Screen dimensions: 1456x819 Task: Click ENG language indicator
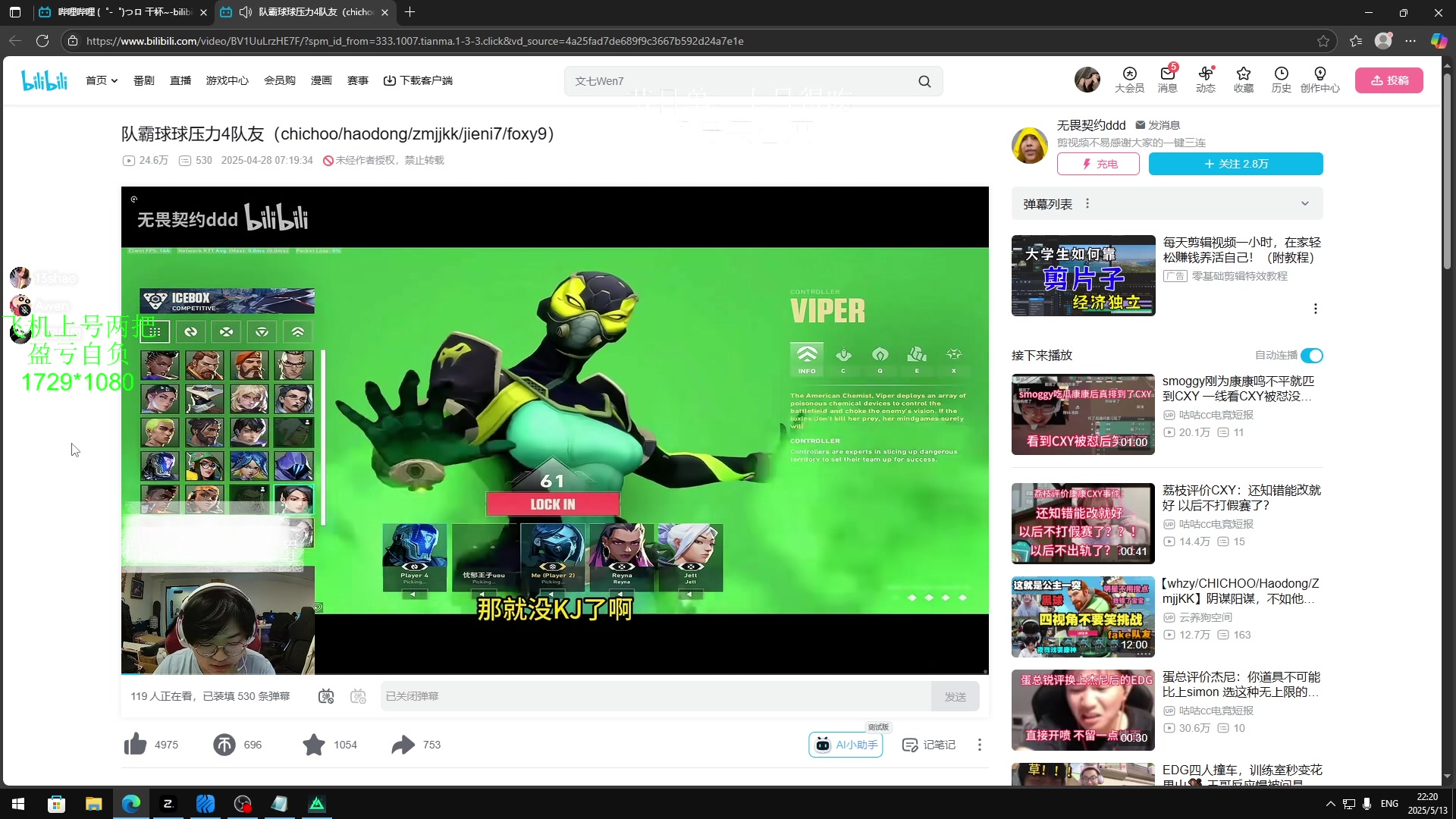point(1389,804)
